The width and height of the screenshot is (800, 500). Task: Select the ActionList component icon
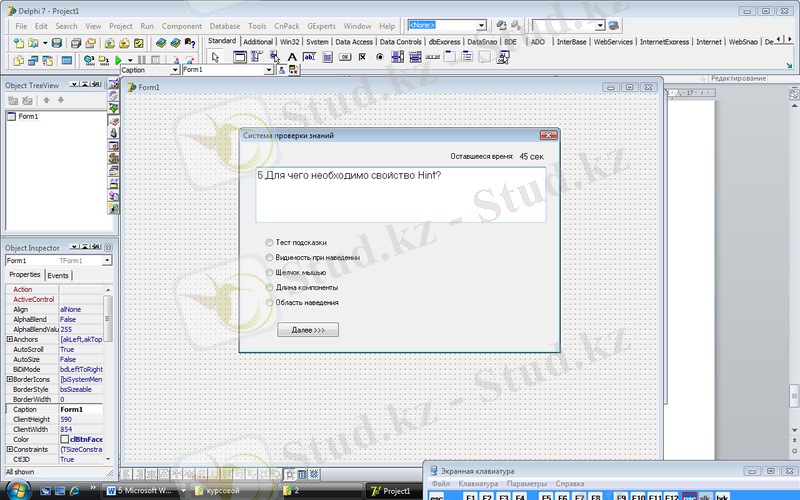503,57
